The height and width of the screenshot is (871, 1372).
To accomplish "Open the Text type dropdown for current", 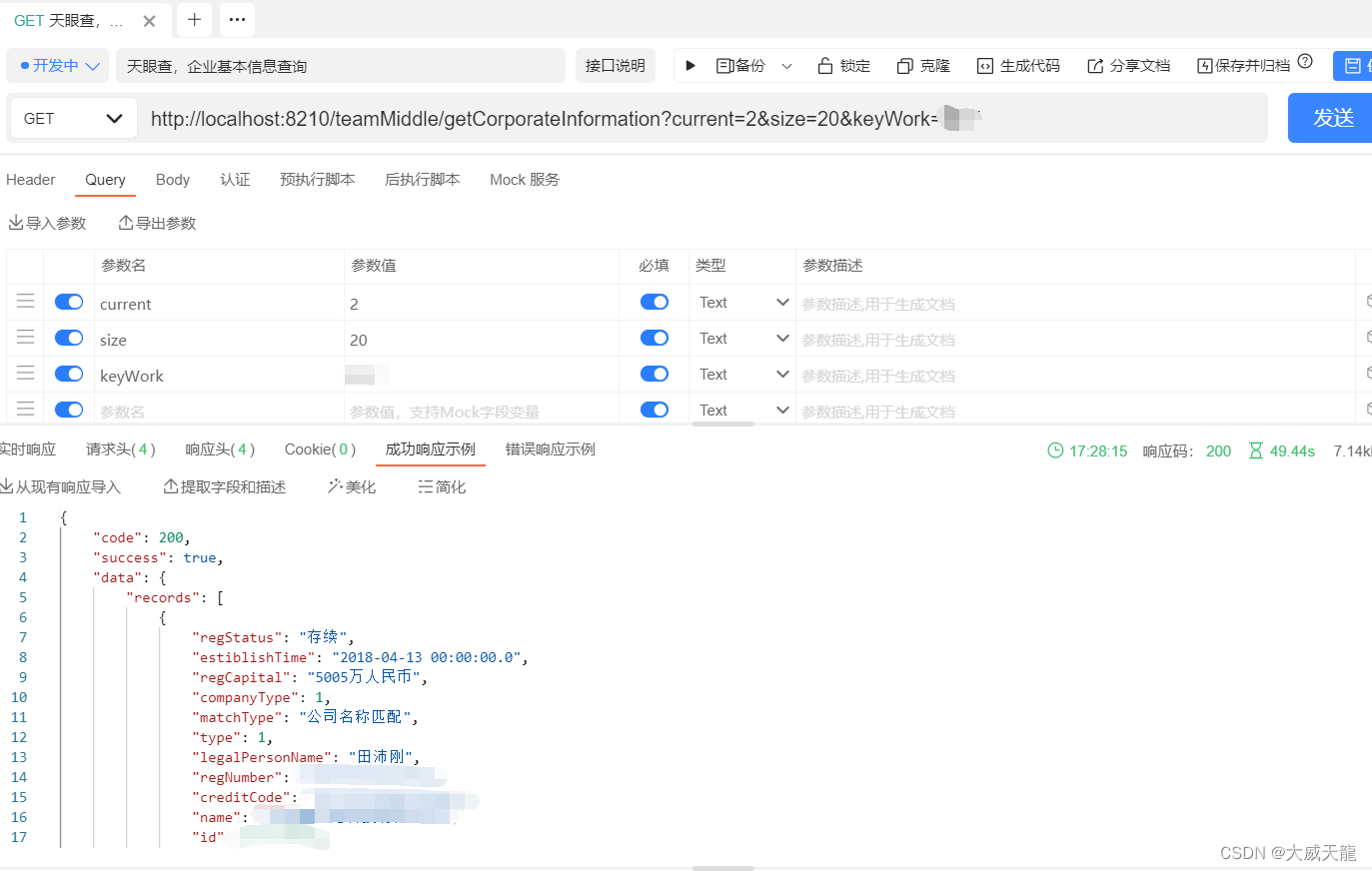I will point(742,303).
